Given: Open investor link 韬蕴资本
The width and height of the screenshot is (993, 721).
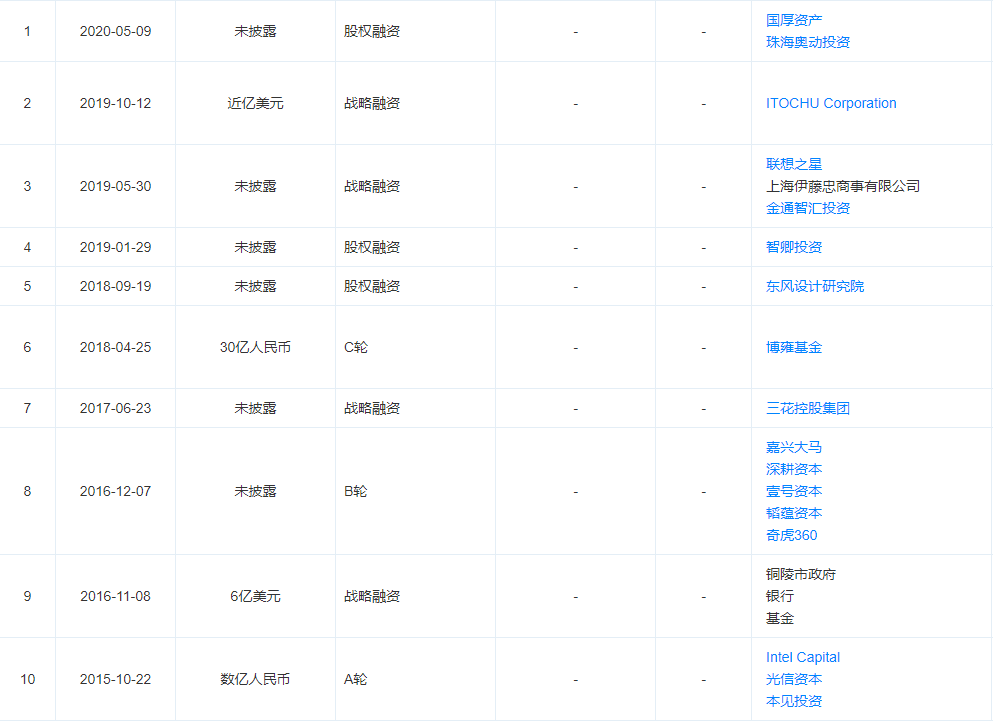Looking at the screenshot, I should [794, 513].
